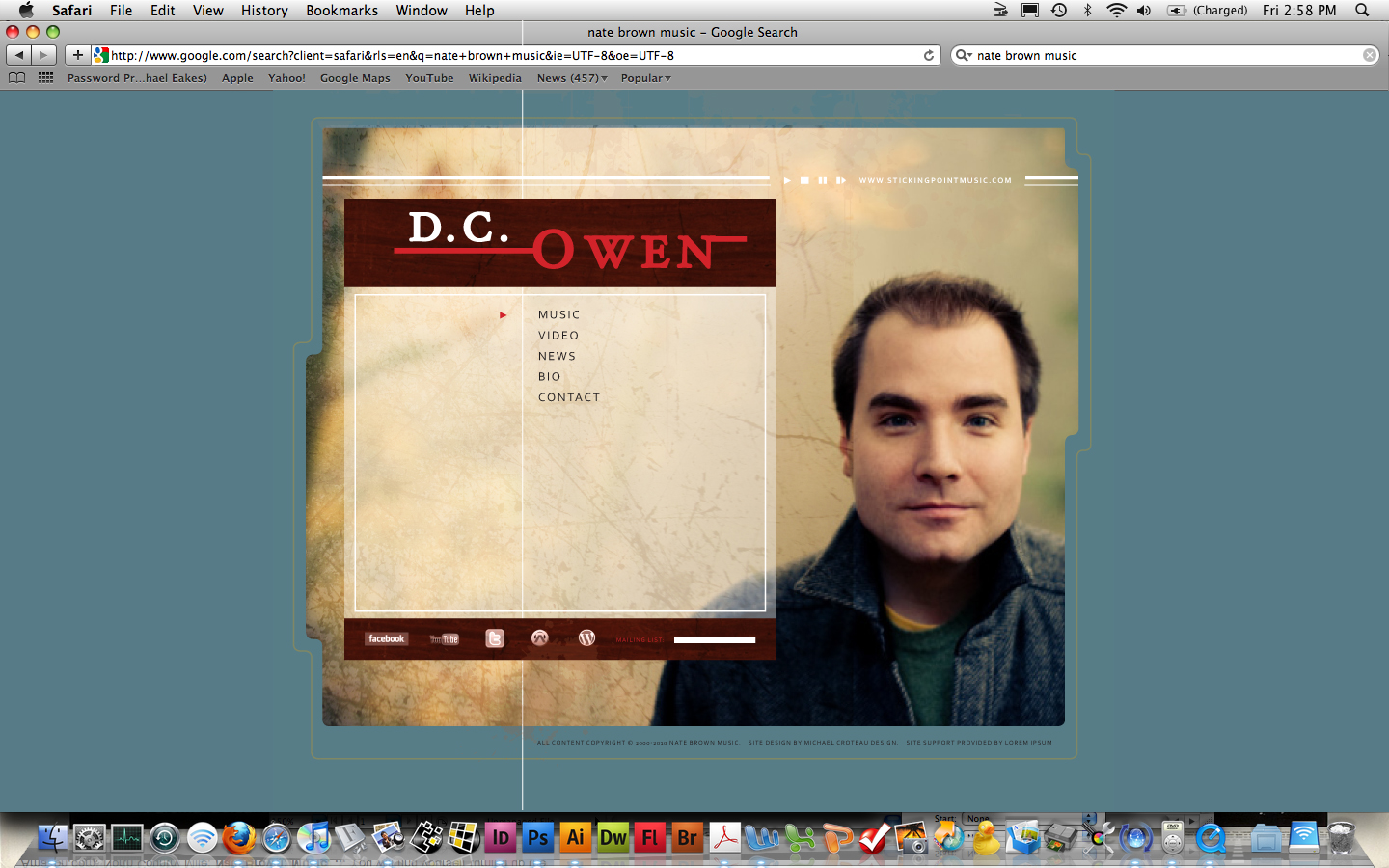Click the Facebook icon in the footer bar
This screenshot has width=1389, height=868.
point(386,638)
